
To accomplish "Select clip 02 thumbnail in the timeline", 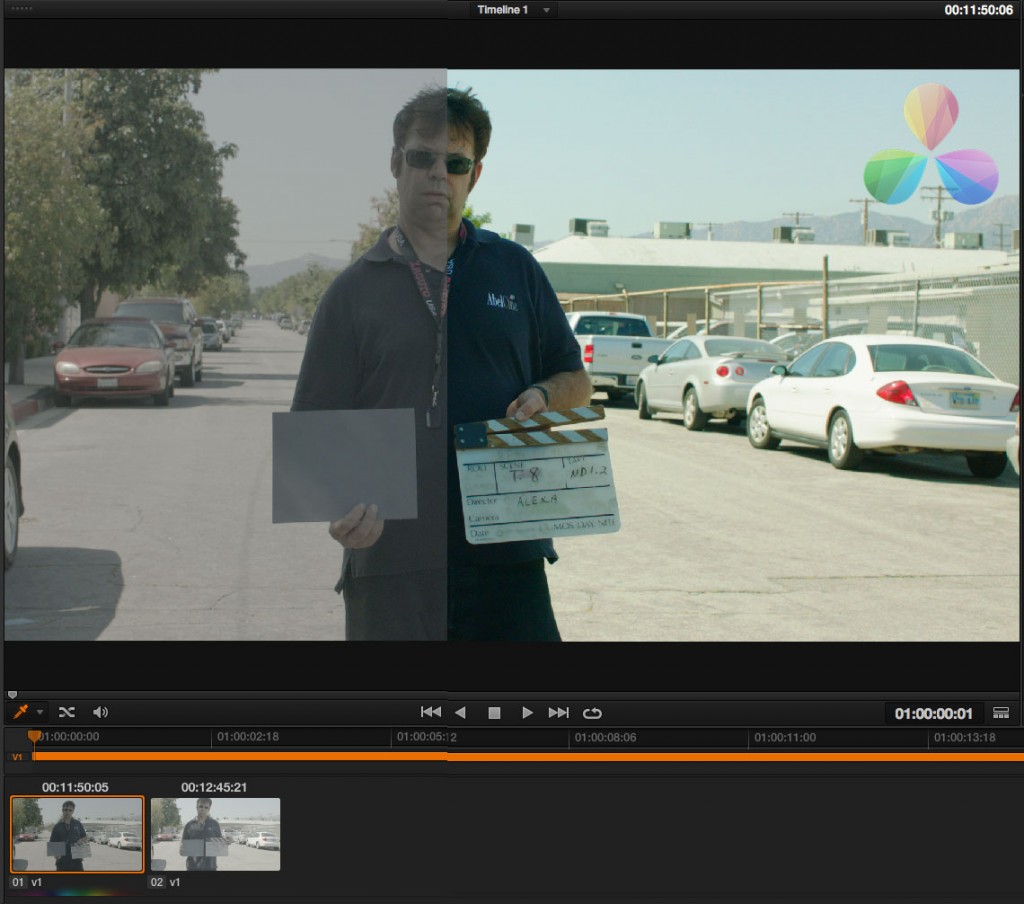I will click(x=214, y=834).
